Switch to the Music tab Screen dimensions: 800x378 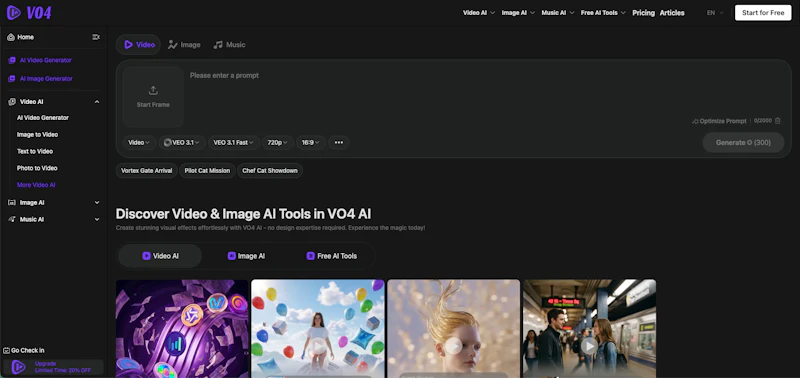point(230,45)
